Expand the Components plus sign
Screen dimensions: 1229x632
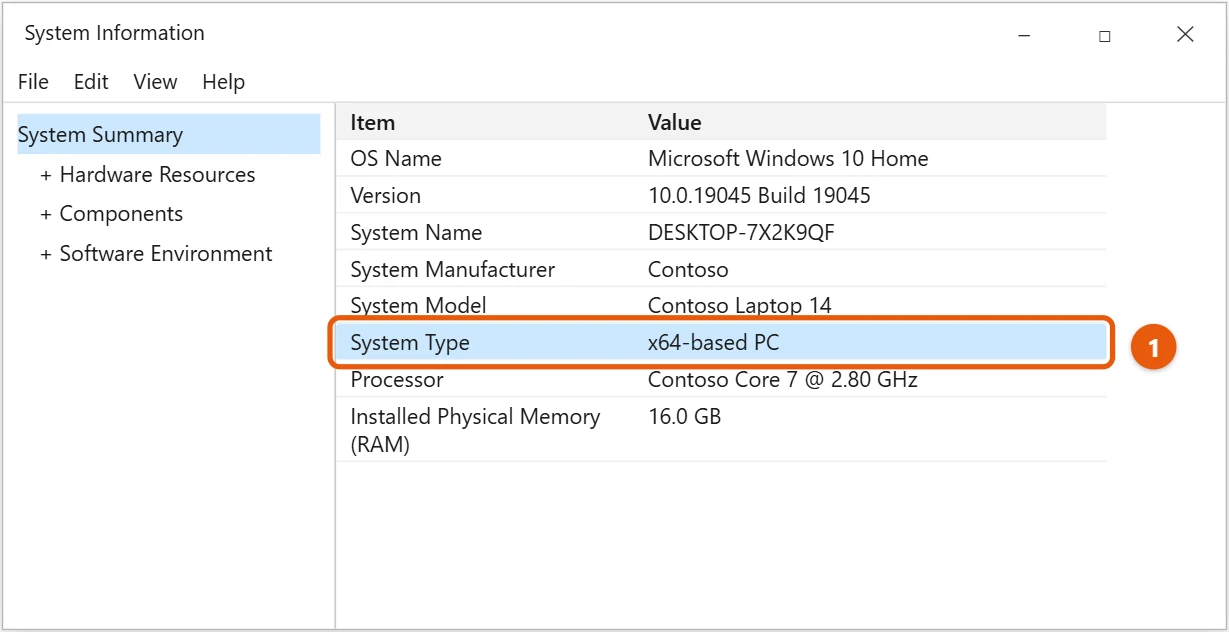pyautogui.click(x=45, y=215)
